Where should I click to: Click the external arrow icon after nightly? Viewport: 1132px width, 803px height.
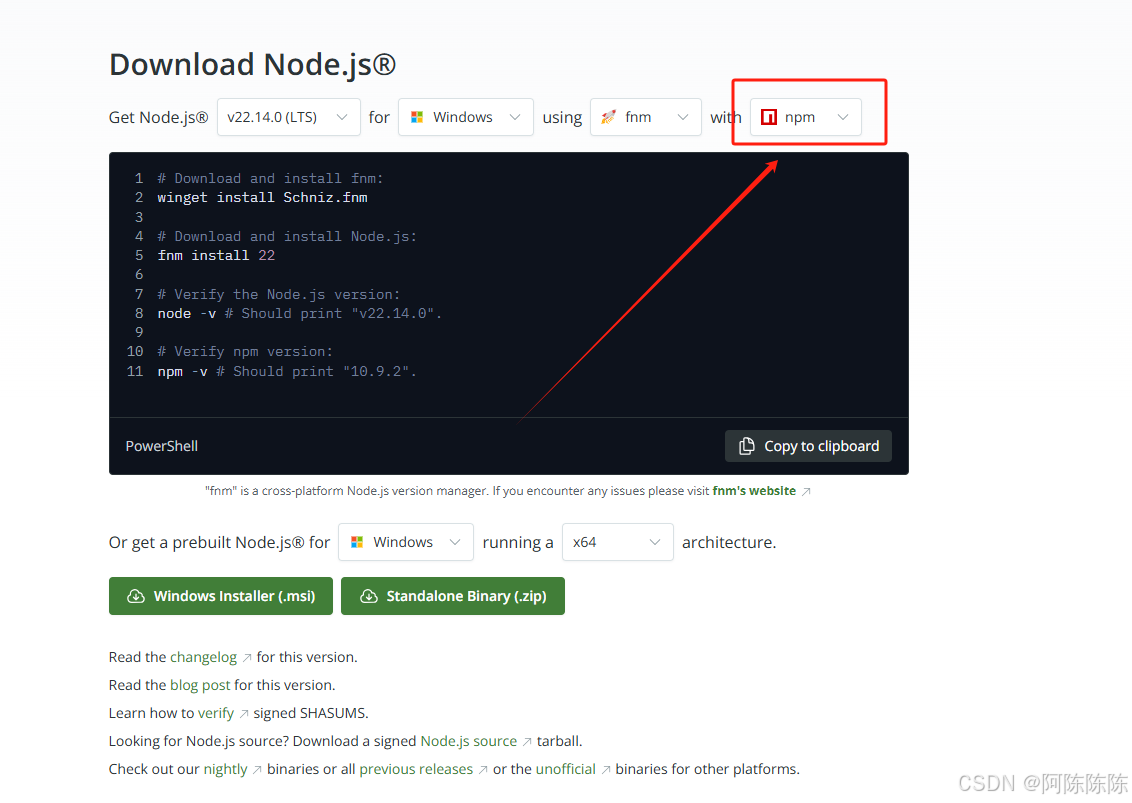click(257, 770)
